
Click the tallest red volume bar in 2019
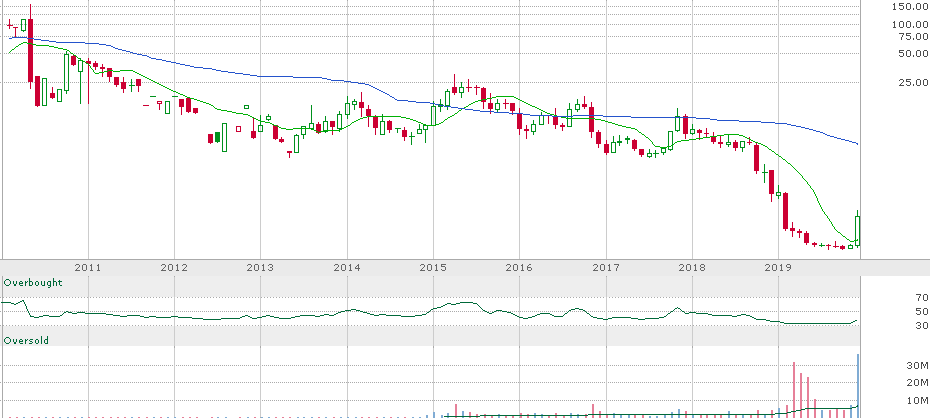click(x=794, y=390)
